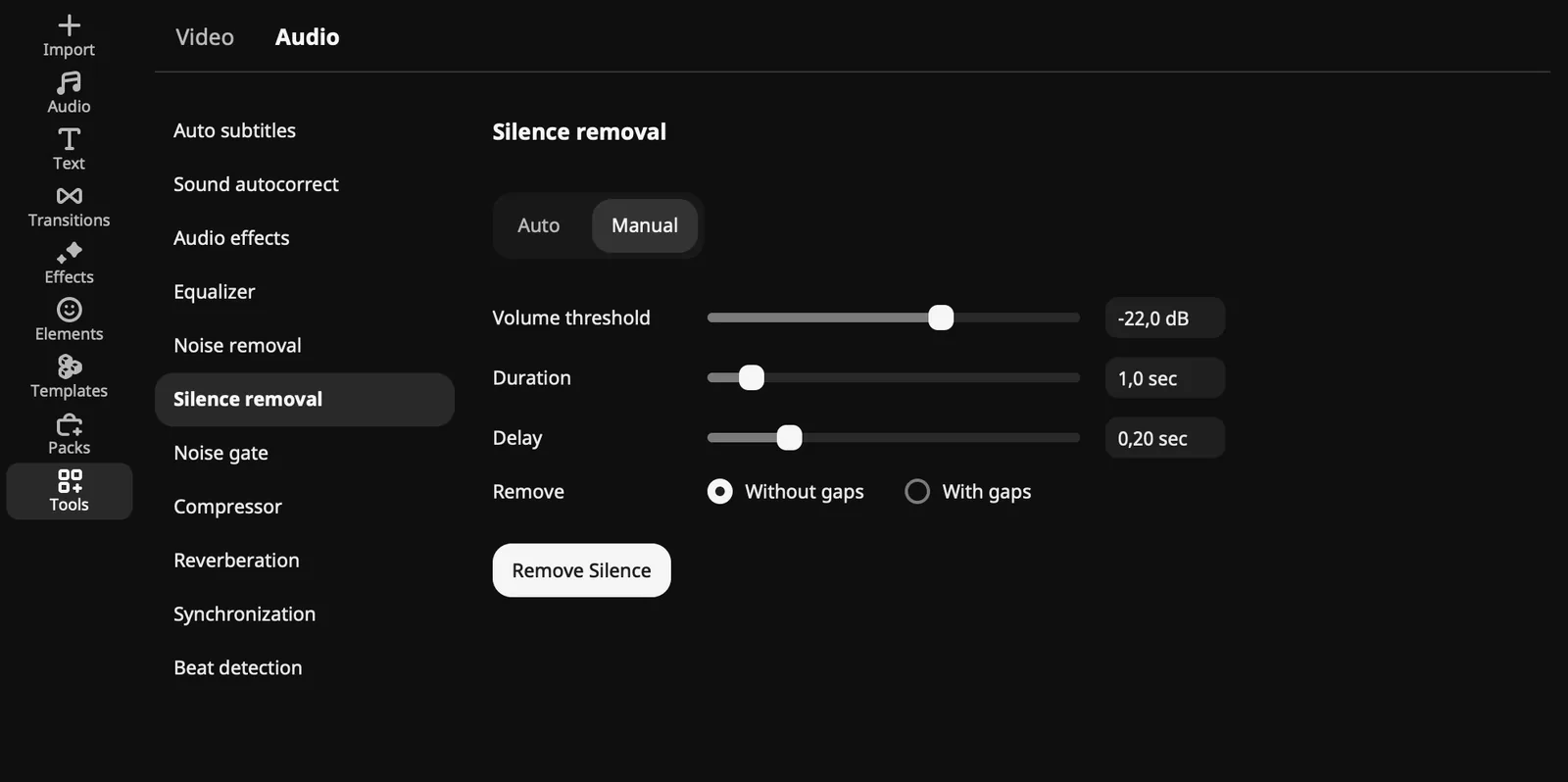Open the Reverberation tool

coord(236,561)
